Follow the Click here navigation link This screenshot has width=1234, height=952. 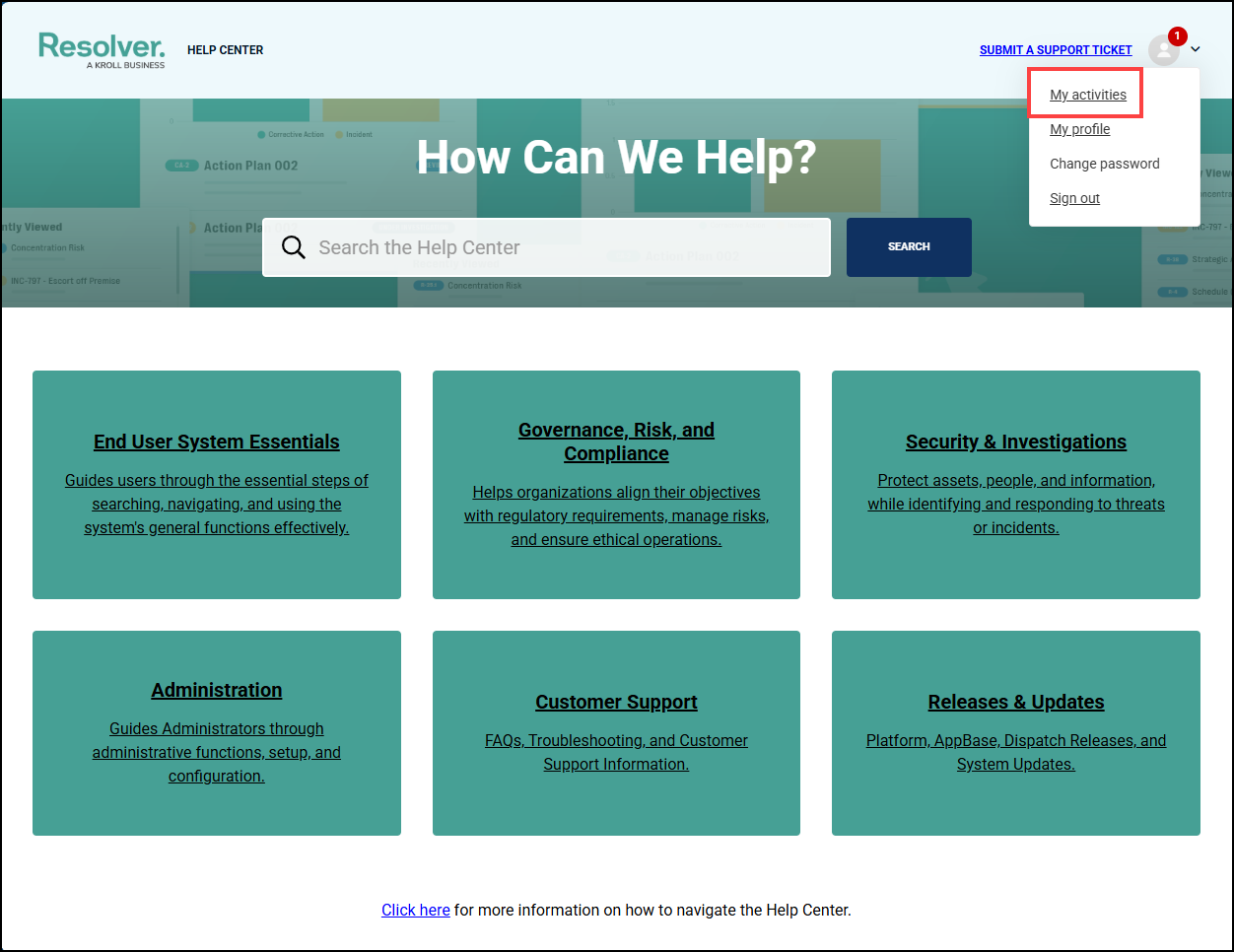pyautogui.click(x=416, y=910)
